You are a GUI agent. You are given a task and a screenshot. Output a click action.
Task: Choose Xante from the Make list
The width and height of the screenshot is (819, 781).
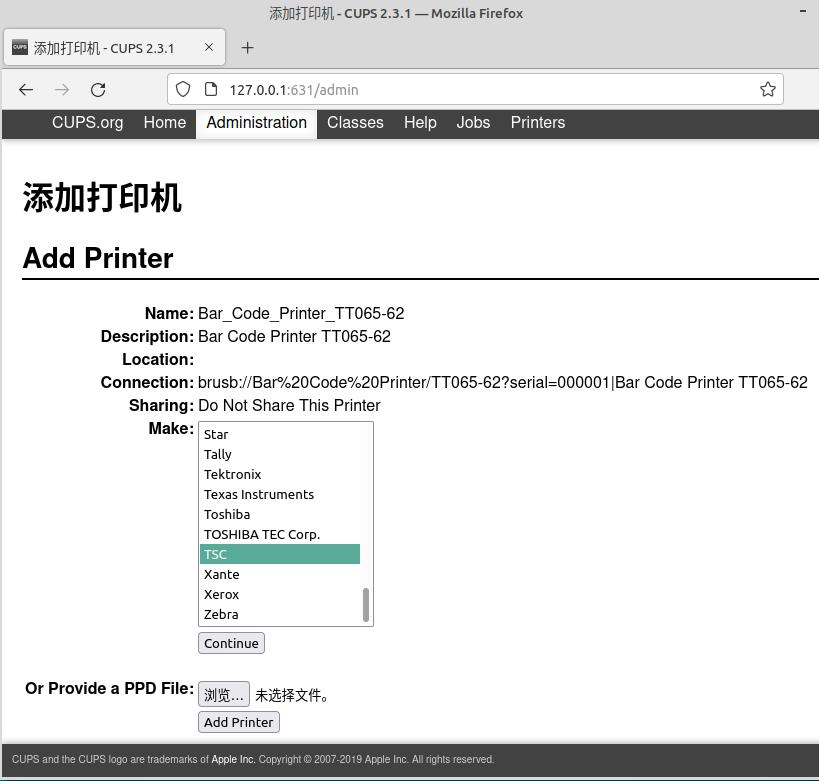(x=280, y=574)
